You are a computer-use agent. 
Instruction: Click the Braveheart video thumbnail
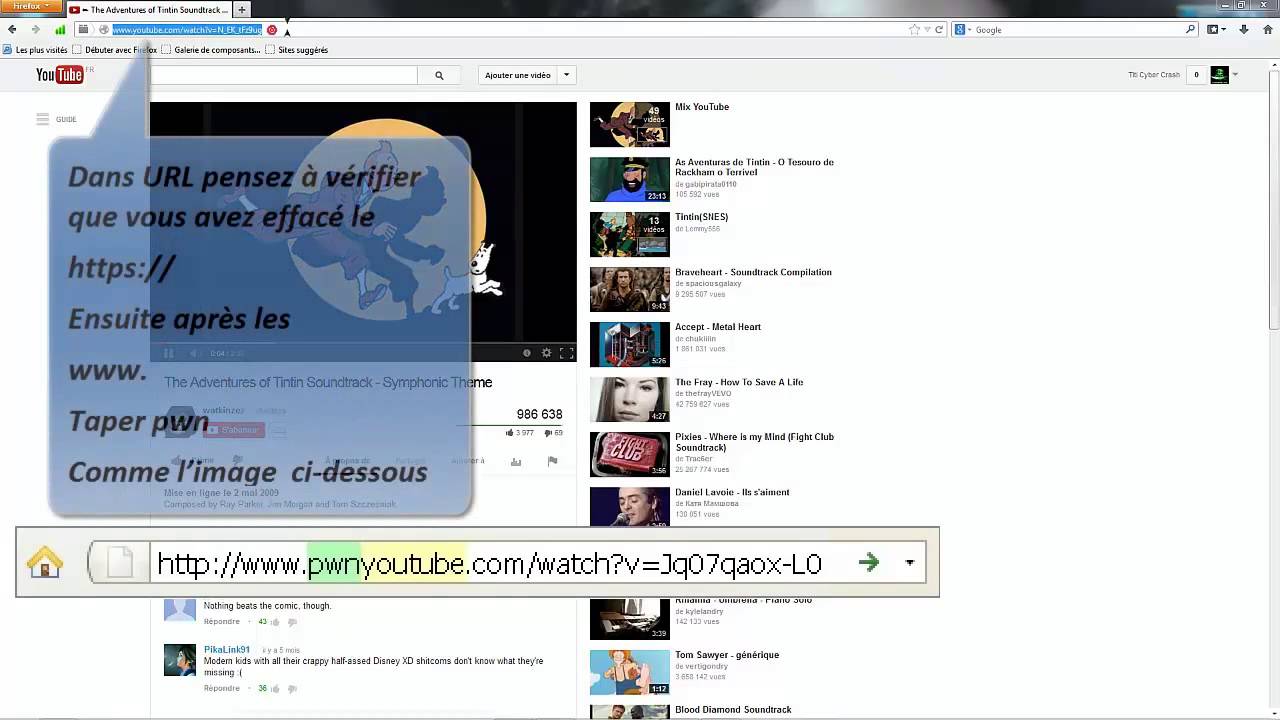(630, 289)
